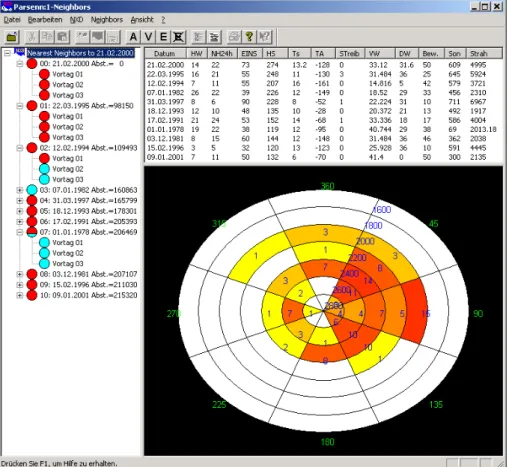509x467 pixels.
Task: Click the collapse-tree toolbar icon
Action: pos(214,37)
